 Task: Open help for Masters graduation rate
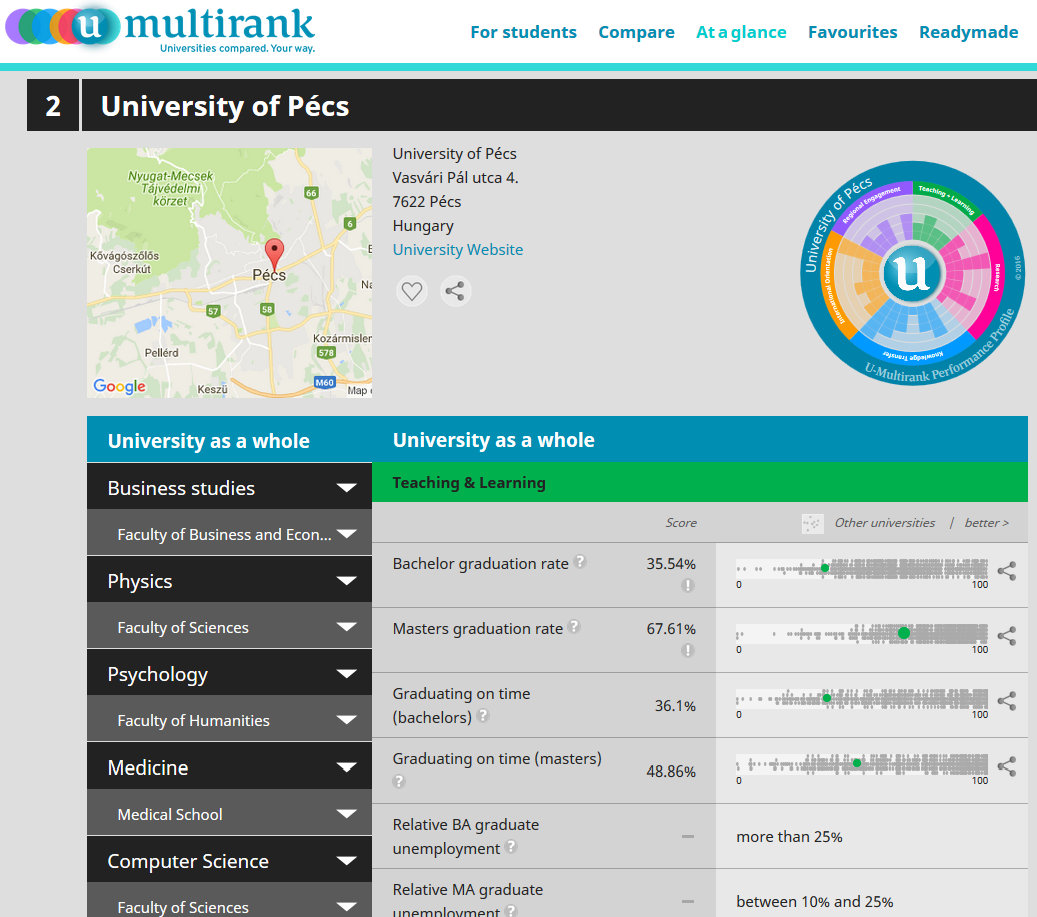click(x=574, y=626)
